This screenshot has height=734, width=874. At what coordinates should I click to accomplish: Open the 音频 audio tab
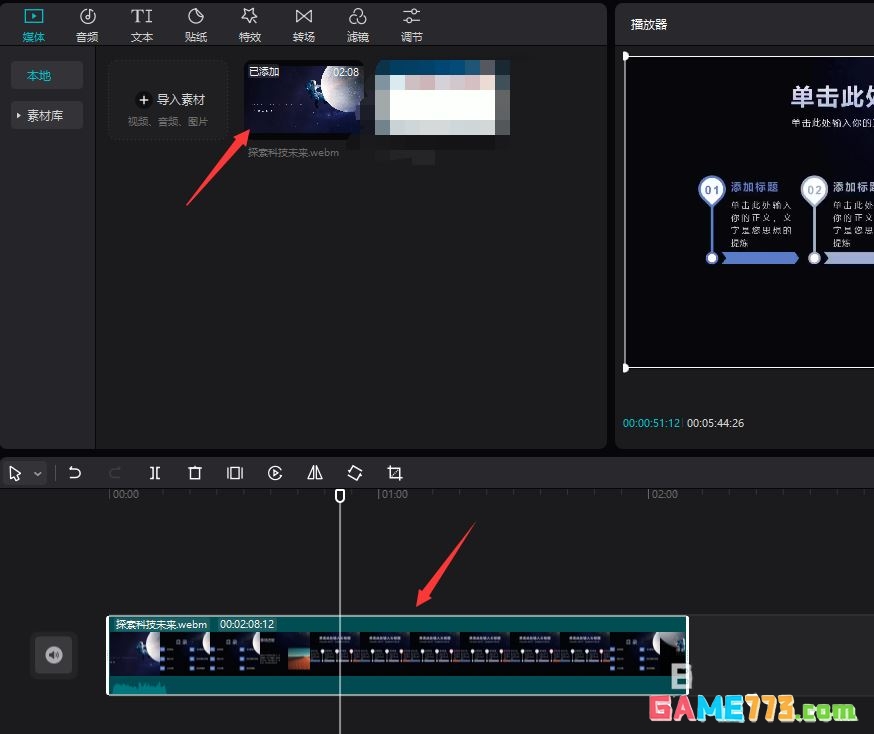pos(88,24)
